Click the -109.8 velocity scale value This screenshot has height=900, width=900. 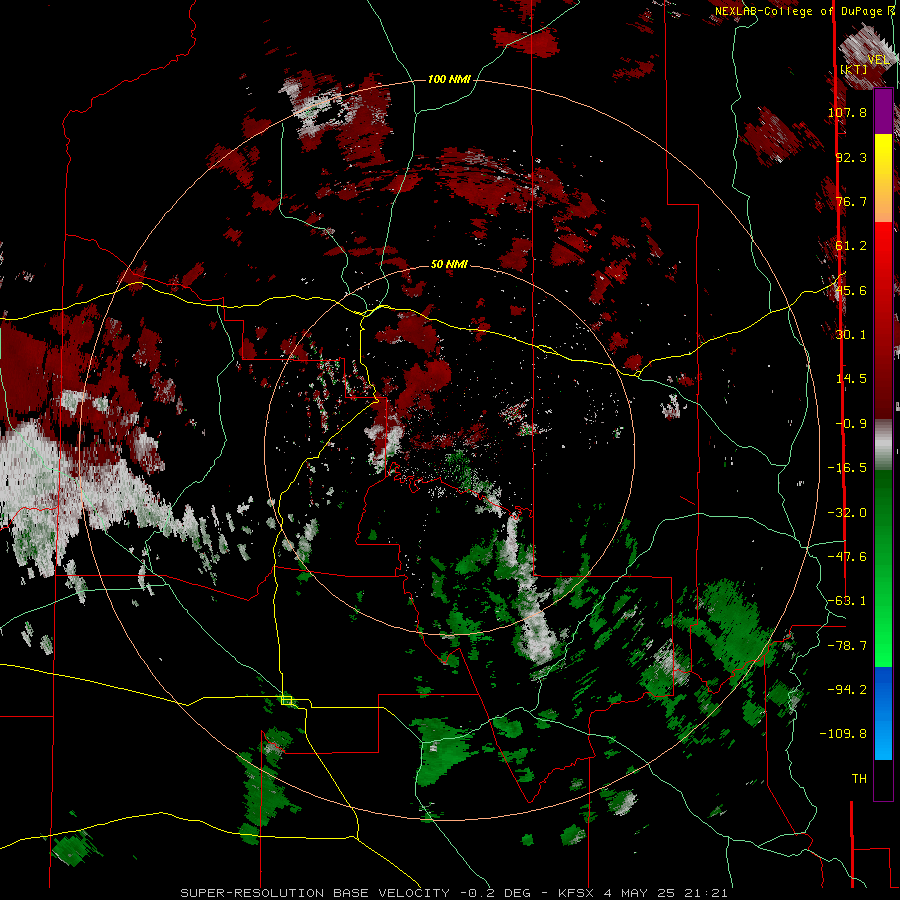tap(843, 734)
